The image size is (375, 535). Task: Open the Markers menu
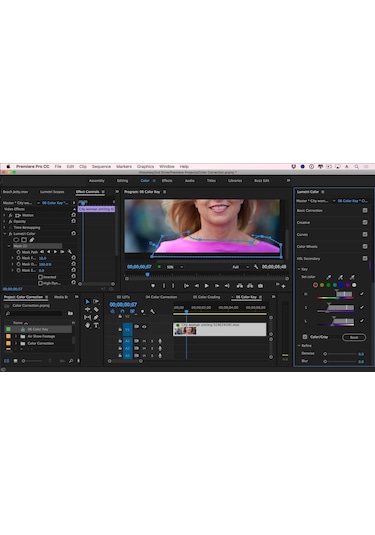click(124, 167)
